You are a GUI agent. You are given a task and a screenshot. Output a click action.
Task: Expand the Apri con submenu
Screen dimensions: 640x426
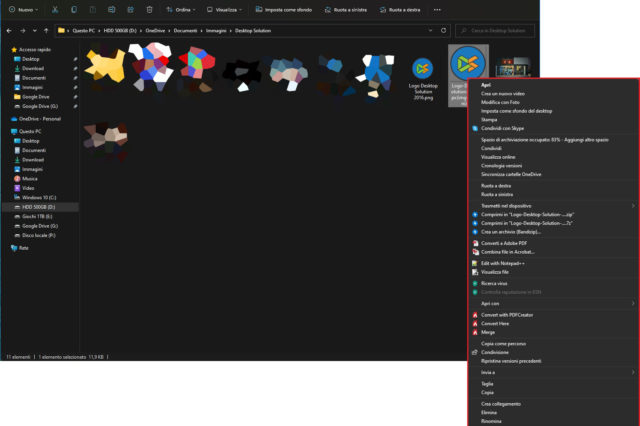tap(633, 303)
